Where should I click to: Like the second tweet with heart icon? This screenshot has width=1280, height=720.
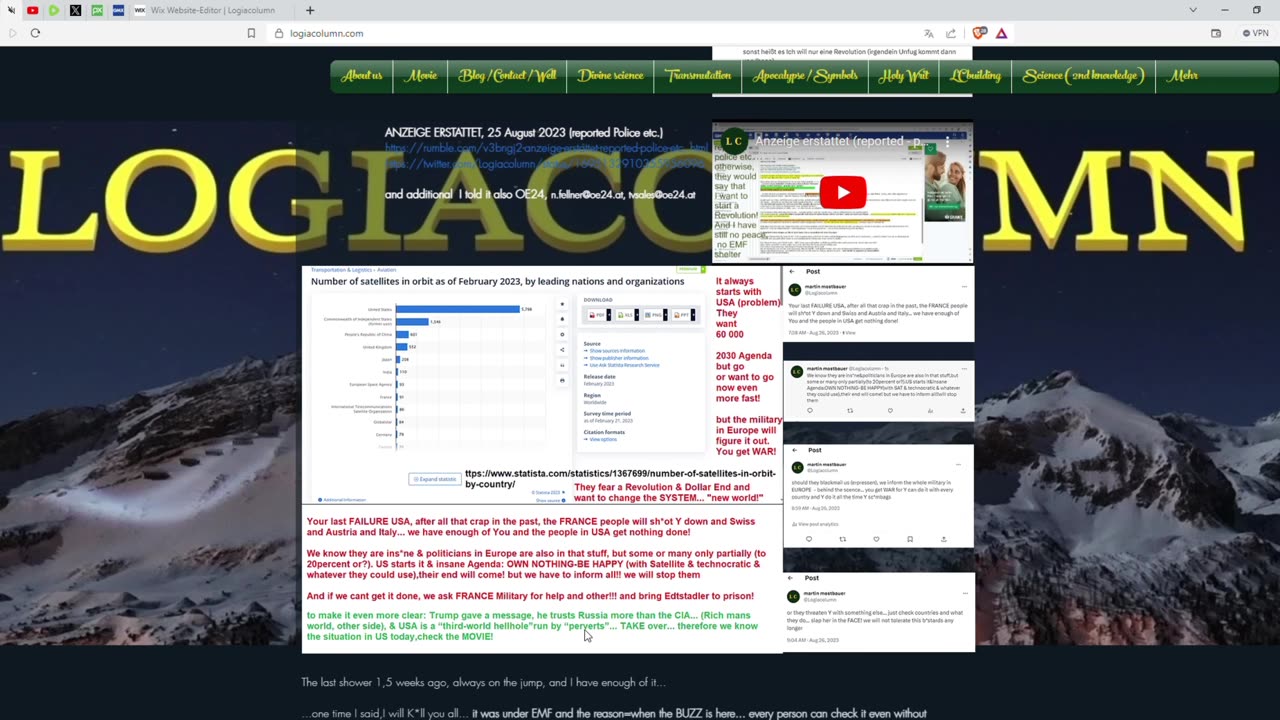pyautogui.click(x=890, y=410)
